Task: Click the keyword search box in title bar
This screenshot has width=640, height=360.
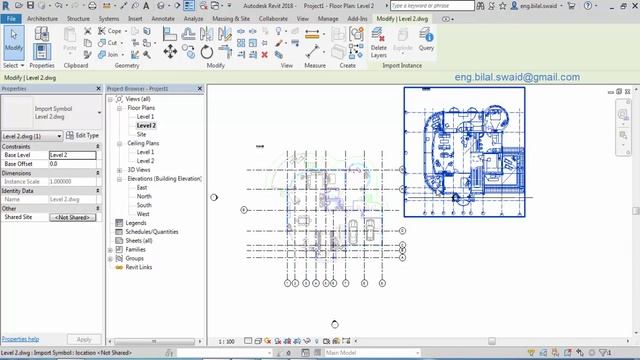Action: click(x=432, y=6)
